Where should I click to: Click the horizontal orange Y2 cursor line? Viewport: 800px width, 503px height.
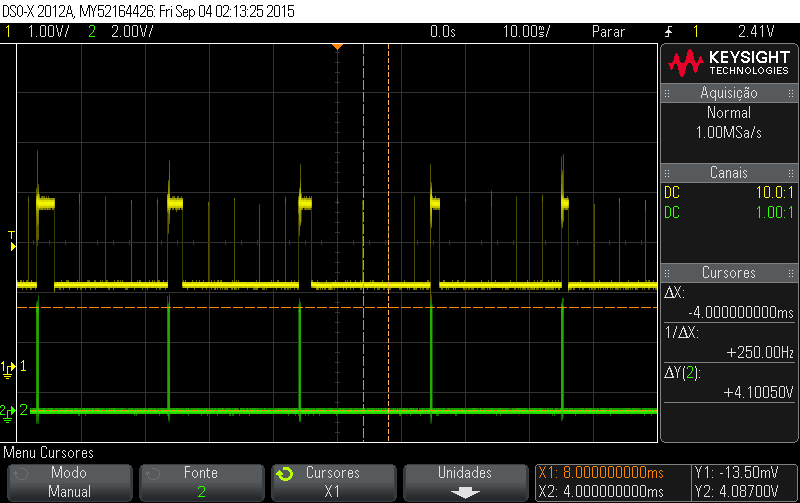pyautogui.click(x=337, y=308)
